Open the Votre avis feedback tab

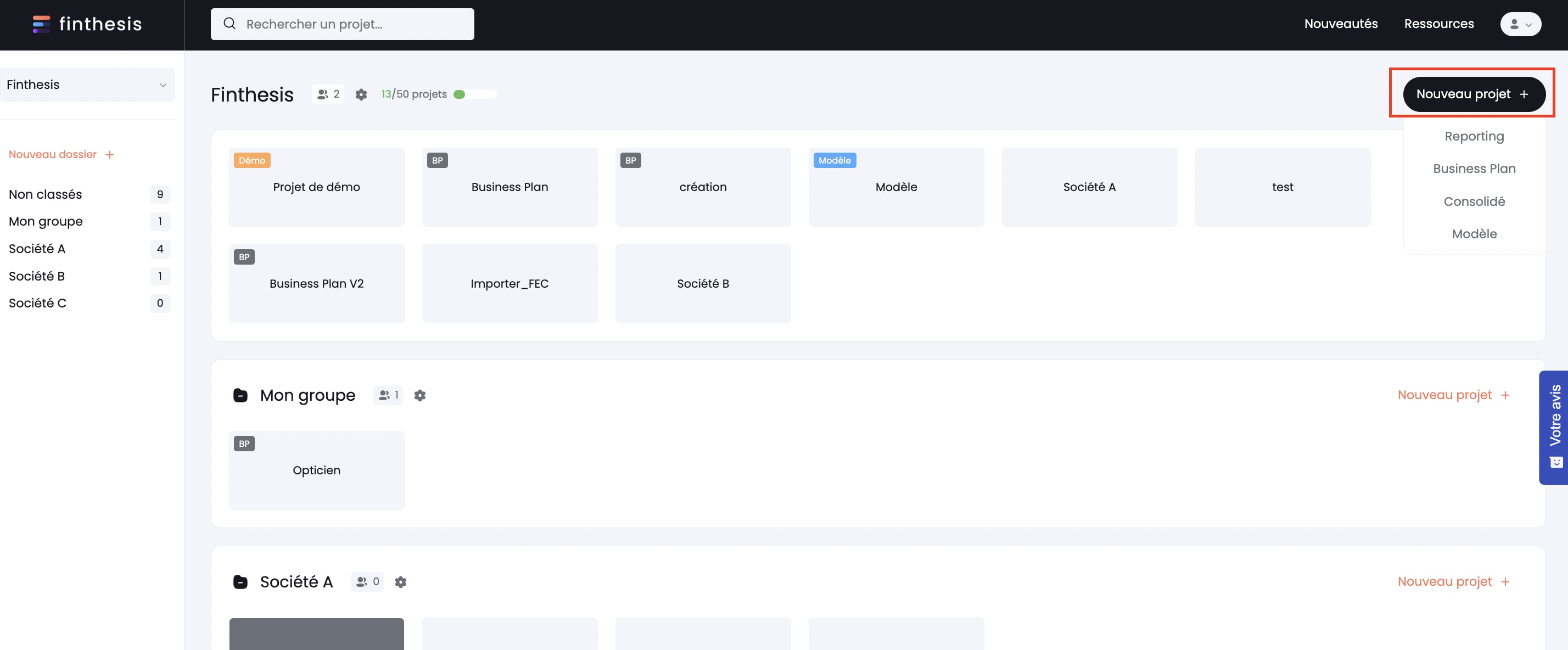pyautogui.click(x=1554, y=427)
